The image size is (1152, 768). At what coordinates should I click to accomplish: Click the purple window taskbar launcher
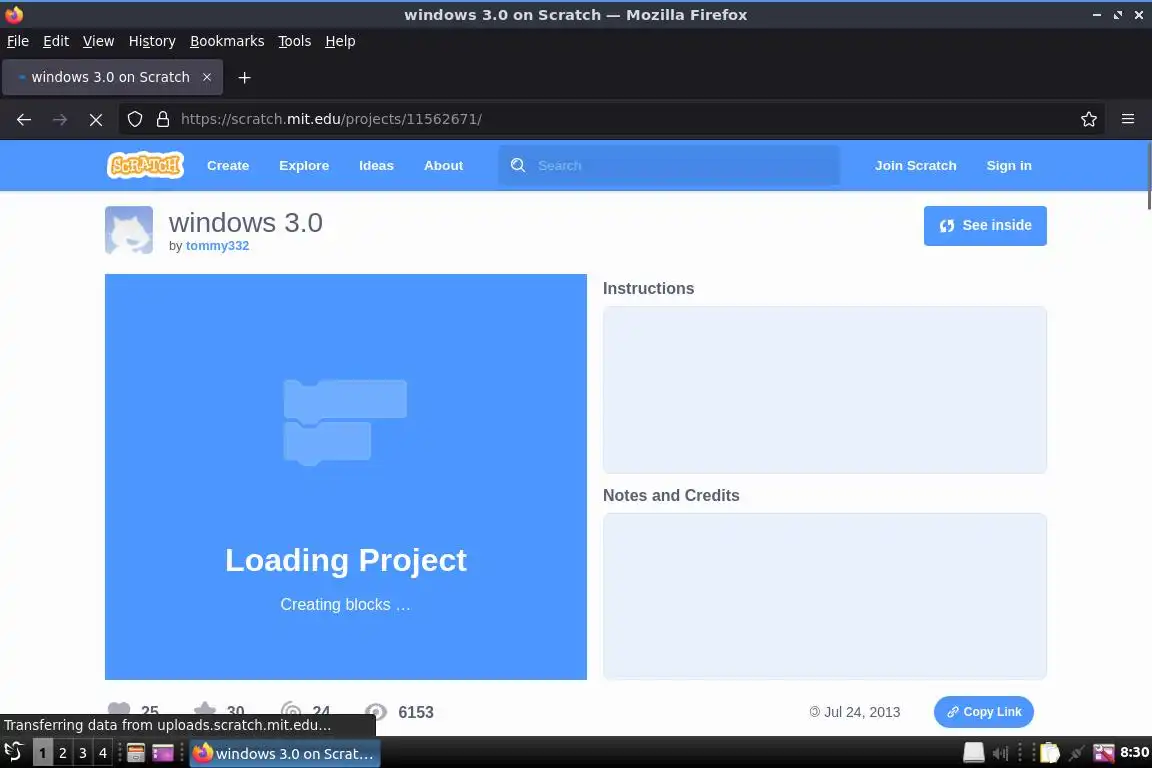pyautogui.click(x=163, y=753)
